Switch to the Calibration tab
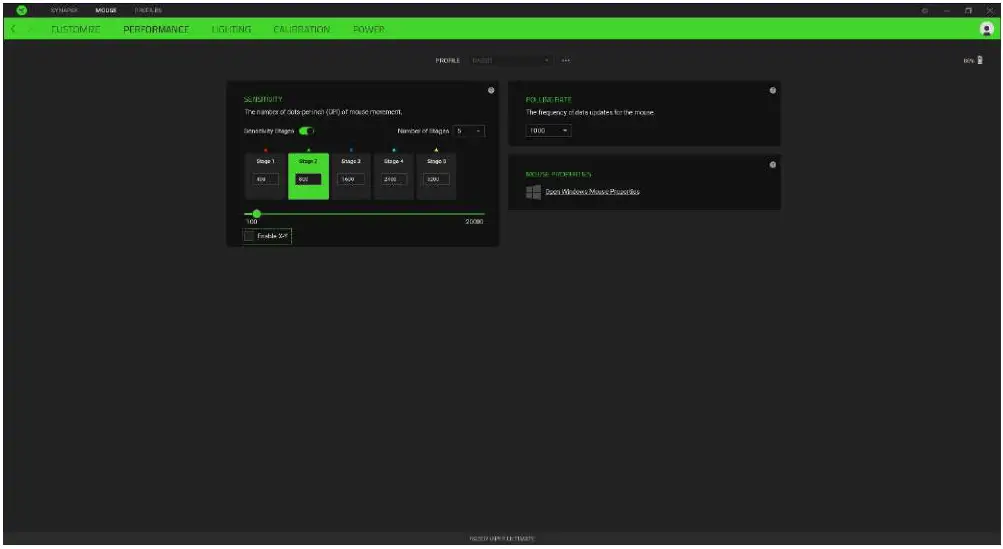 (301, 29)
